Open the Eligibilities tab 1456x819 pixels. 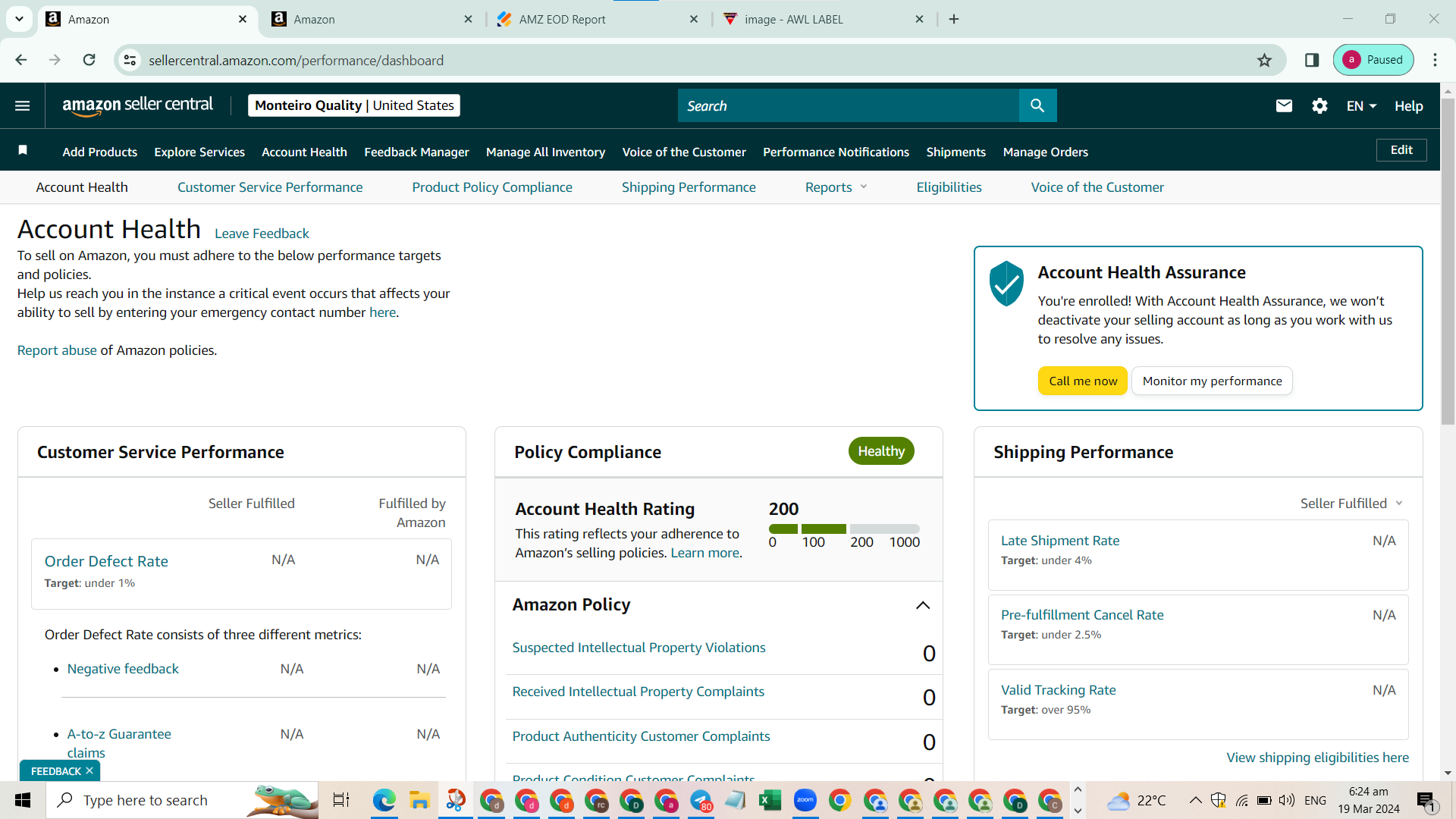tap(949, 187)
